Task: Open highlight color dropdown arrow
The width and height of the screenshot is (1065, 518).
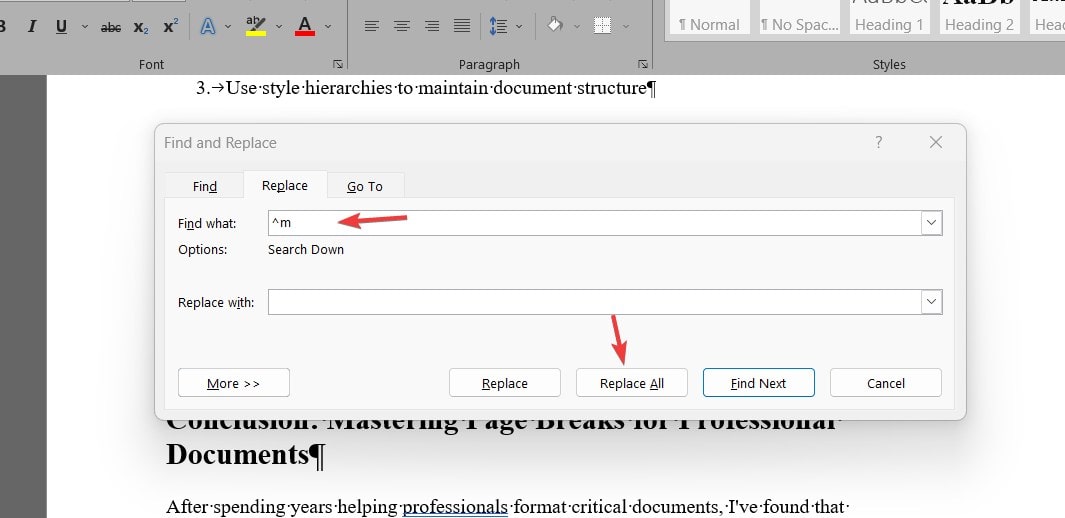Action: tap(278, 26)
